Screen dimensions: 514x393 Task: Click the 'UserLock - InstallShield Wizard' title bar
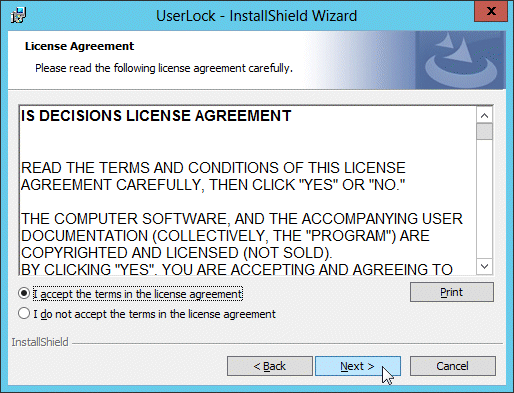click(256, 16)
